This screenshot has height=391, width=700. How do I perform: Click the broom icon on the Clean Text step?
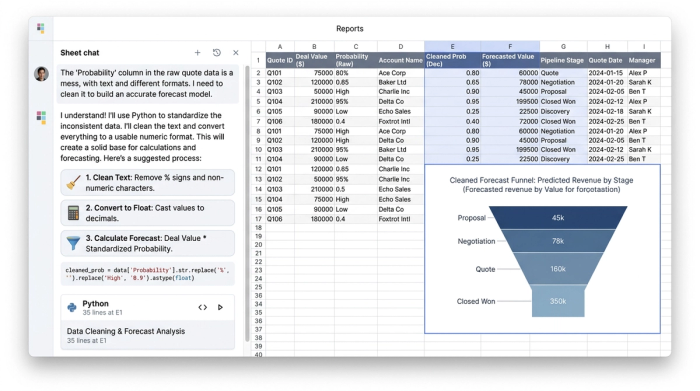click(x=73, y=183)
